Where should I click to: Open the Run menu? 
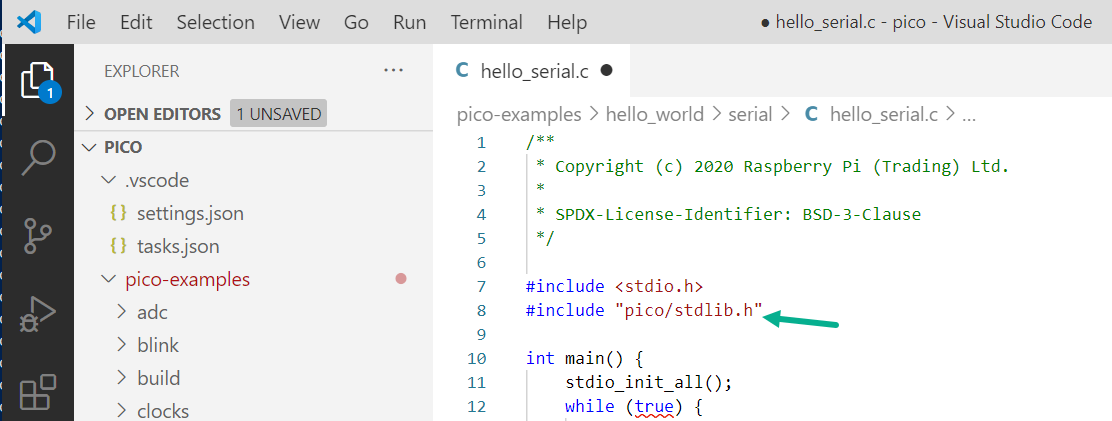(x=409, y=23)
